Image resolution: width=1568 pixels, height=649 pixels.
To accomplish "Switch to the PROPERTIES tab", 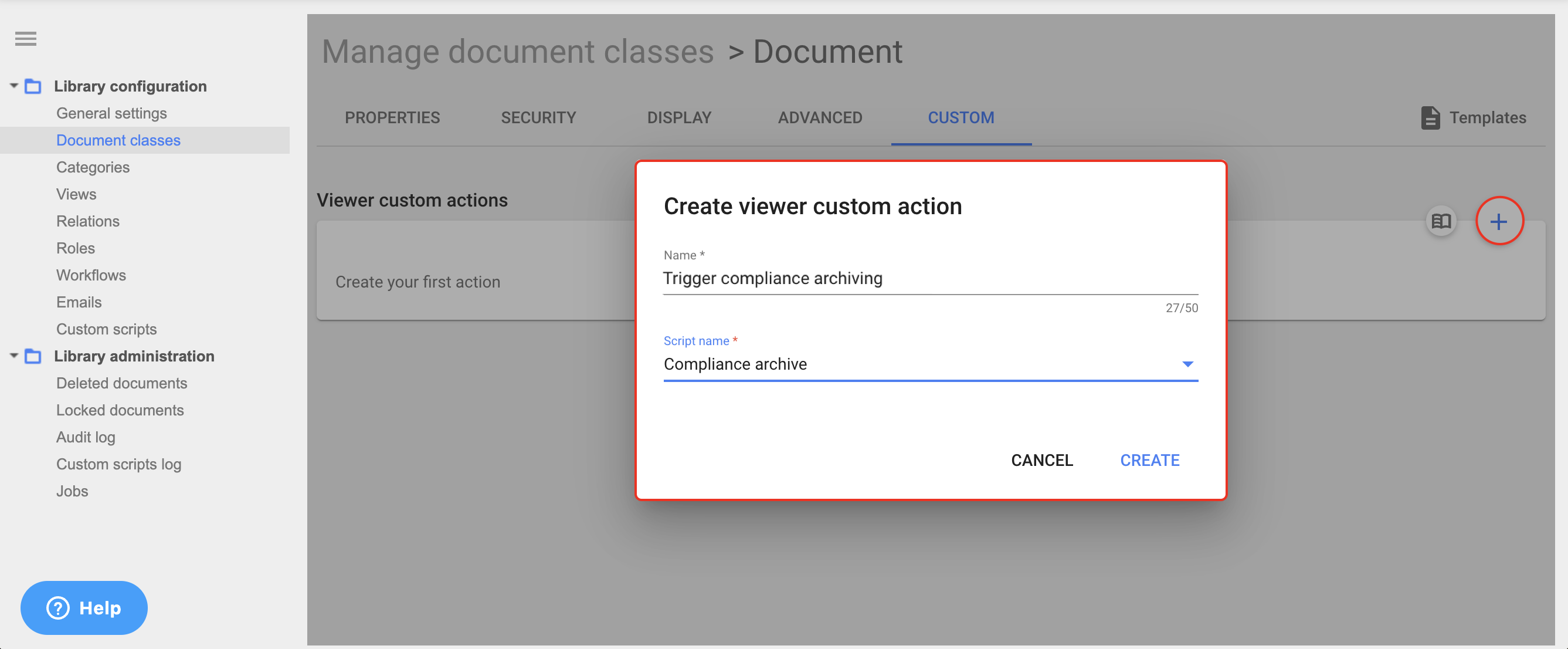I will [x=392, y=117].
